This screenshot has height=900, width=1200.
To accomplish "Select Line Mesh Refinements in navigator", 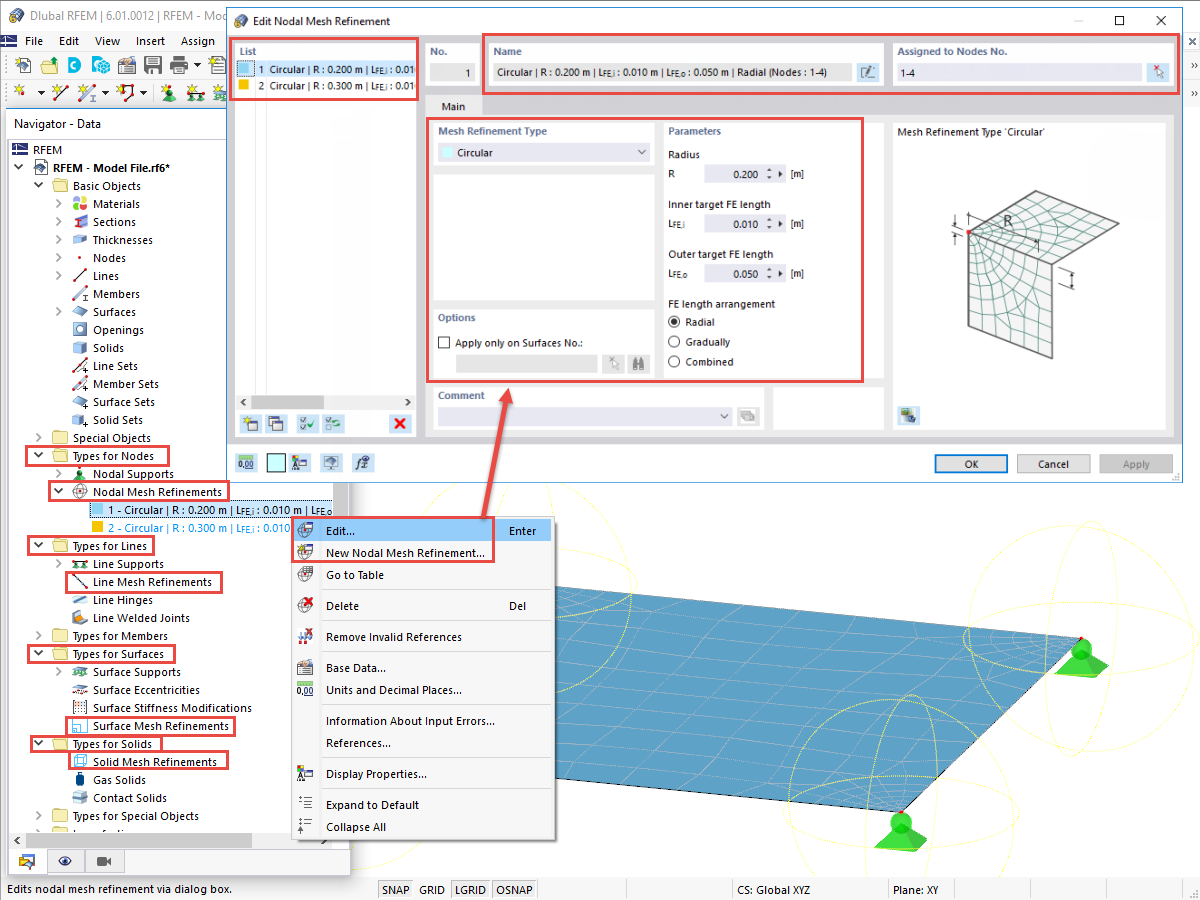I will (152, 582).
